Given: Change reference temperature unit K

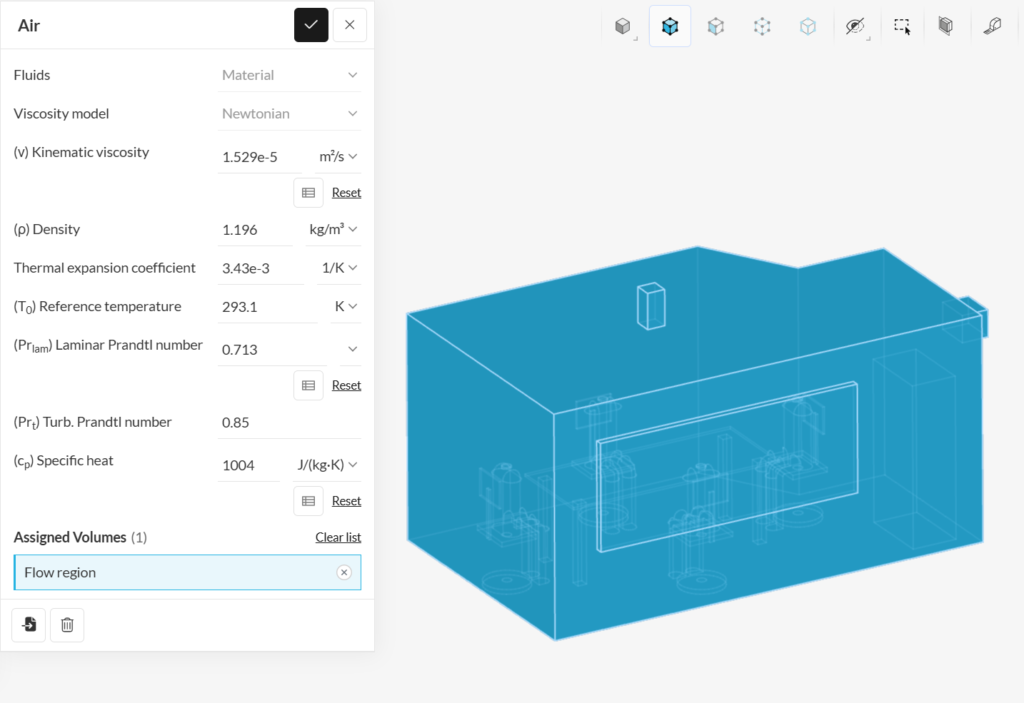Looking at the screenshot, I should (x=345, y=307).
